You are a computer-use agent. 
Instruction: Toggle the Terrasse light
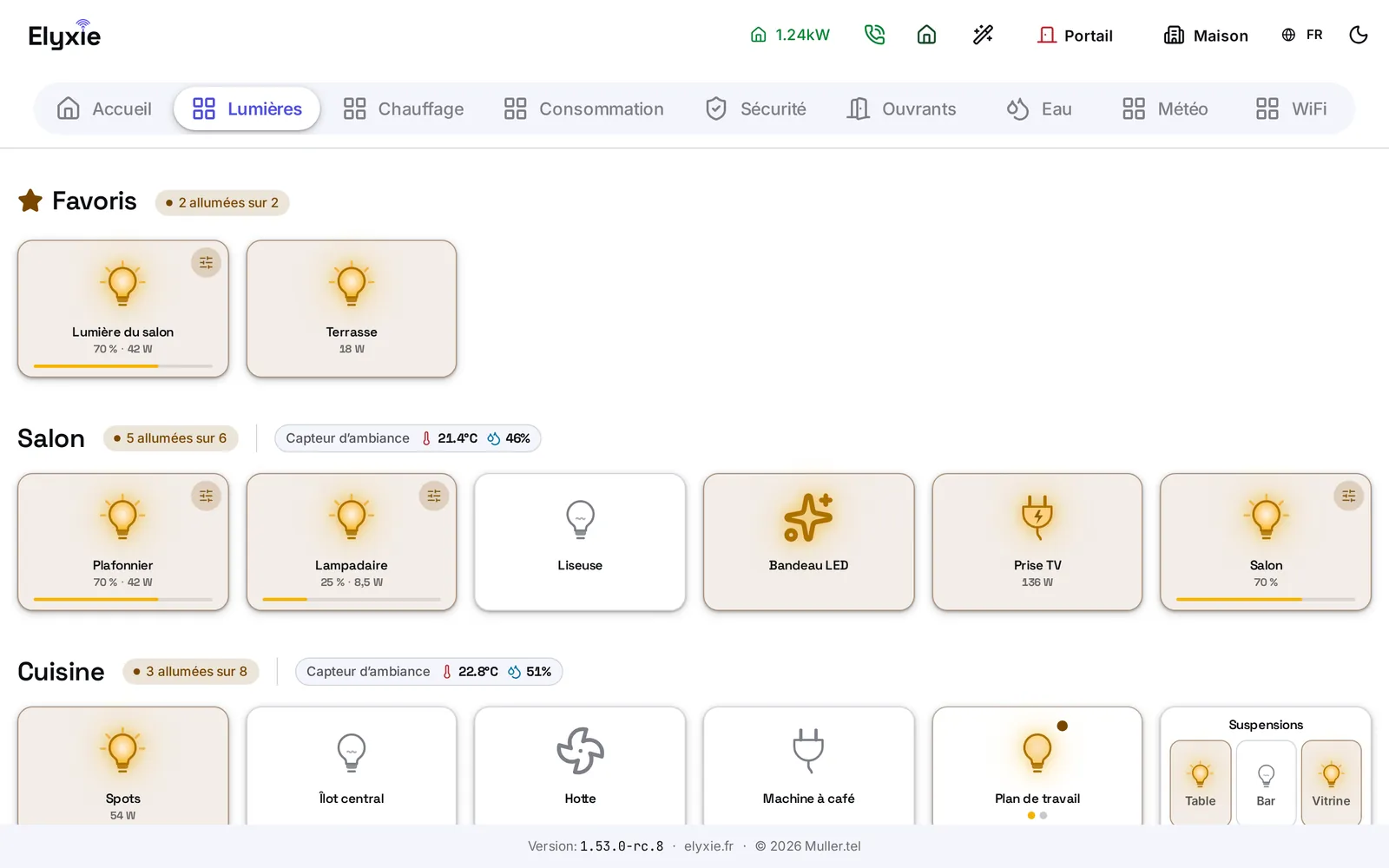352,308
